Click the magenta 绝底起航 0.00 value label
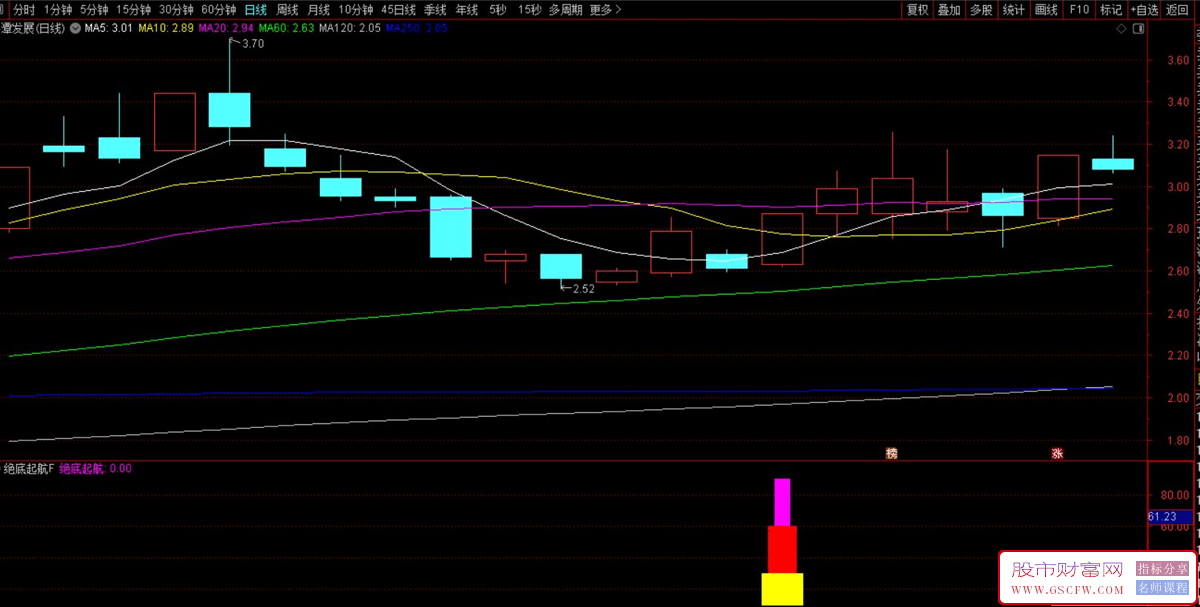This screenshot has height=607, width=1200. tap(95, 468)
